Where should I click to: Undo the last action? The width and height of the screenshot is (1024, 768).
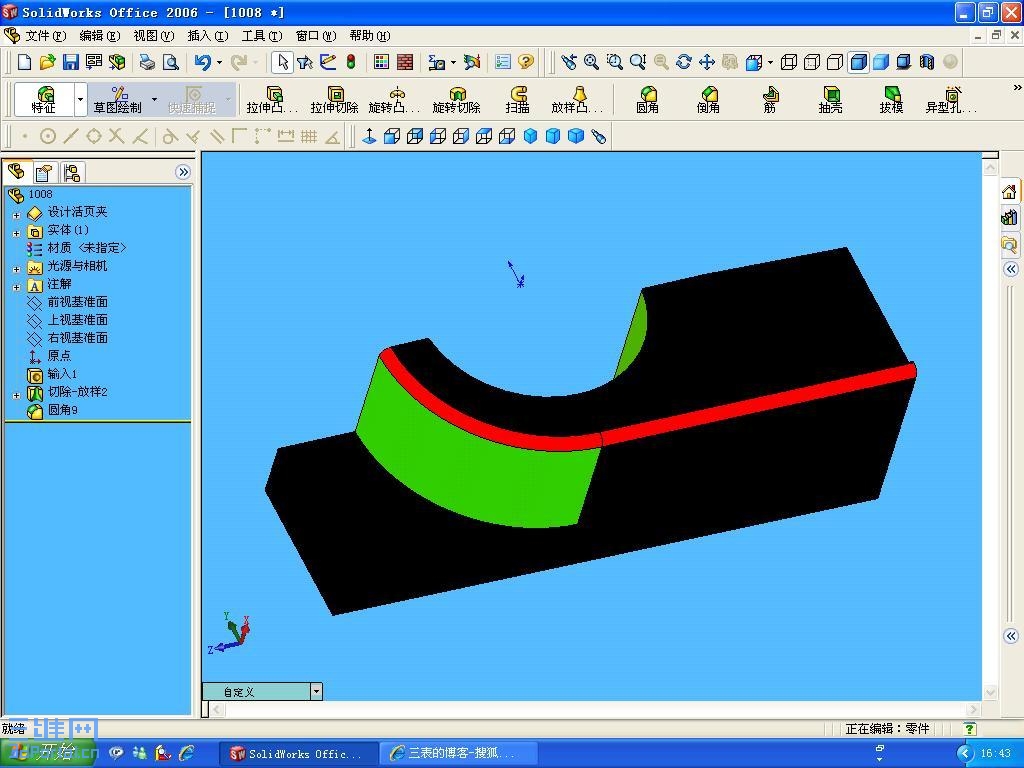pos(202,62)
